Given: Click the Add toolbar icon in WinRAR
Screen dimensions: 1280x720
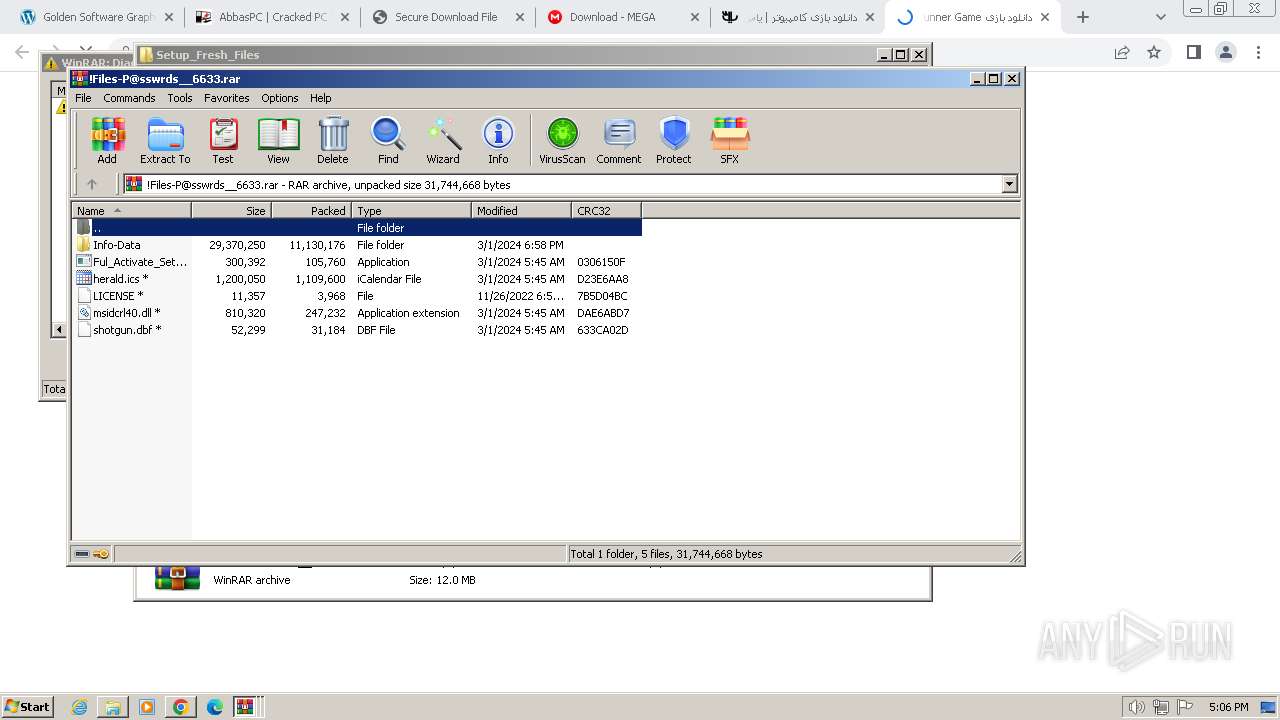Looking at the screenshot, I should point(107,140).
